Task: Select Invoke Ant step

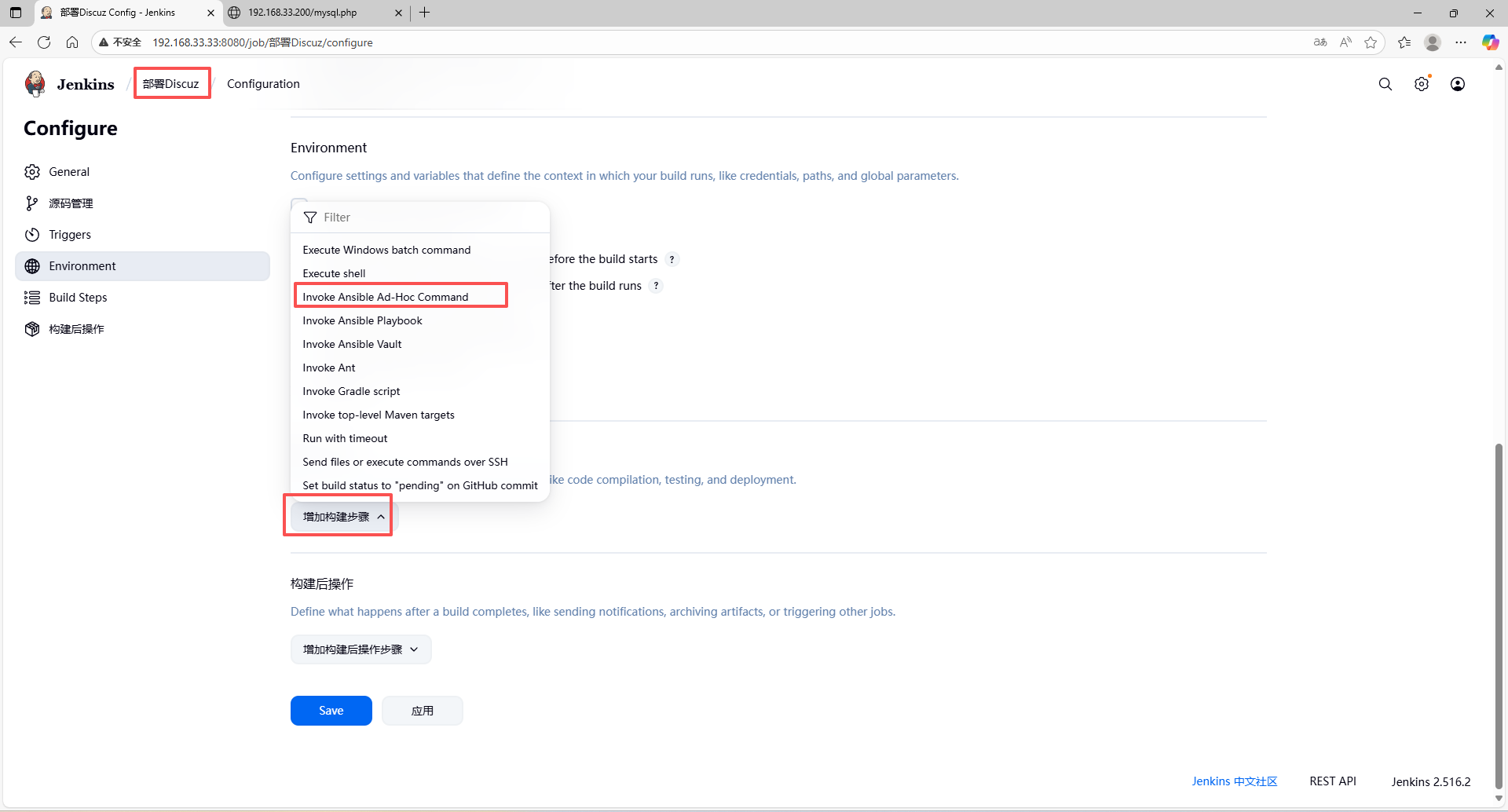Action: point(420,368)
